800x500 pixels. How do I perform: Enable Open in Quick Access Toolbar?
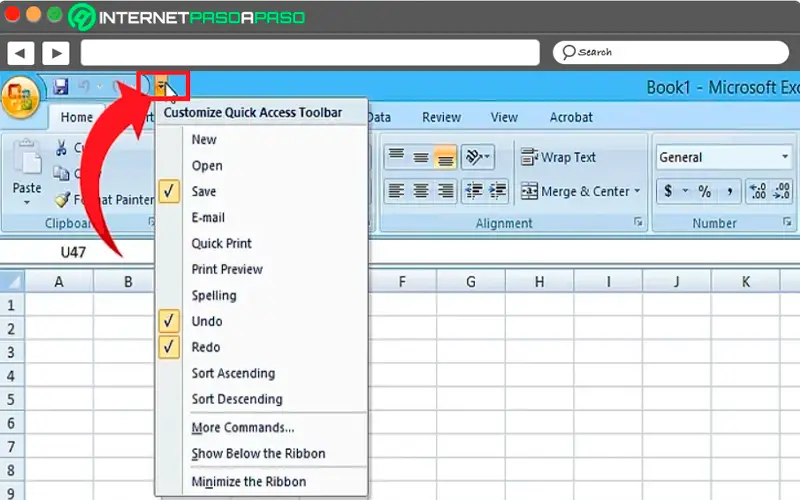click(x=207, y=165)
